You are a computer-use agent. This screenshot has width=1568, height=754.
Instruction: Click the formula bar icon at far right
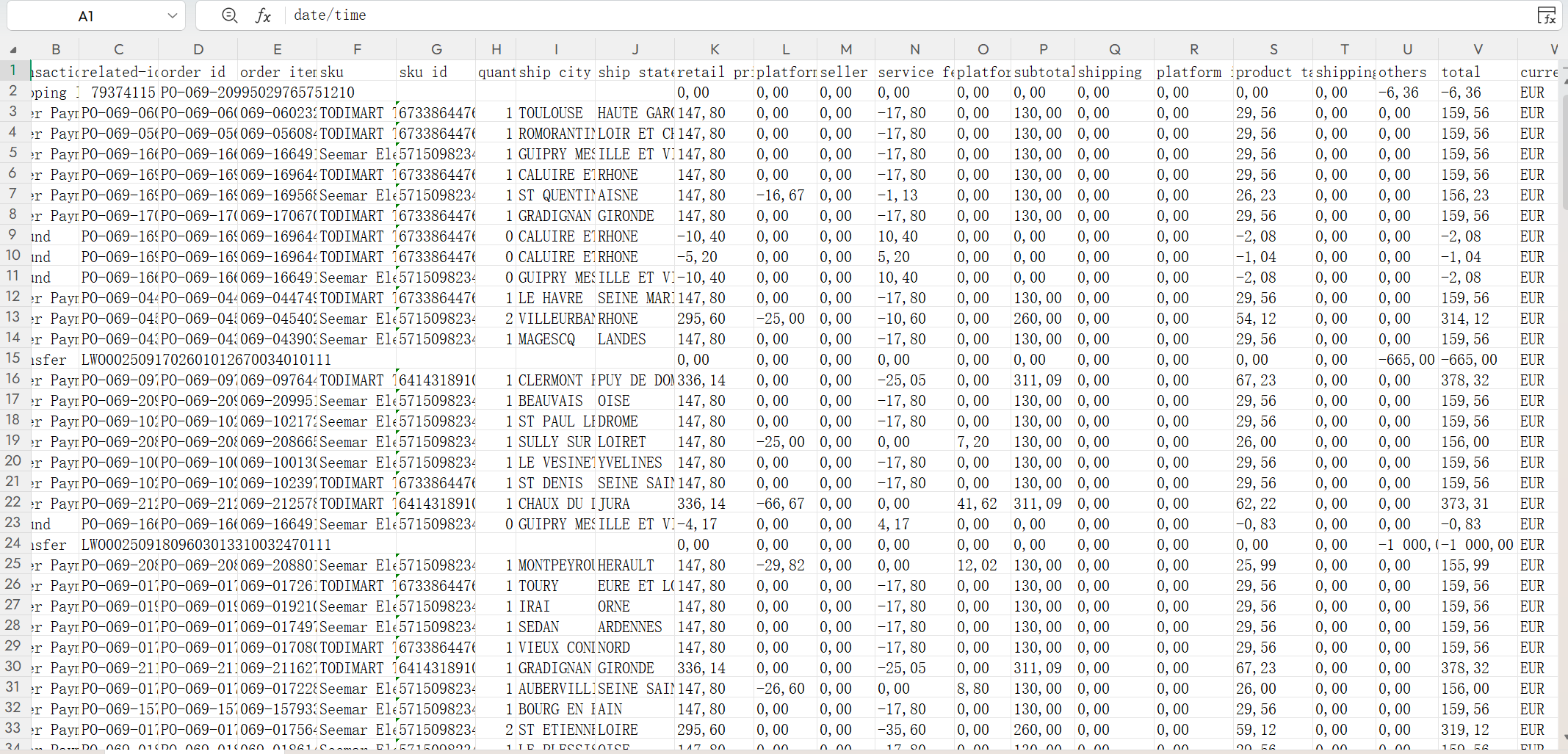[x=1546, y=15]
